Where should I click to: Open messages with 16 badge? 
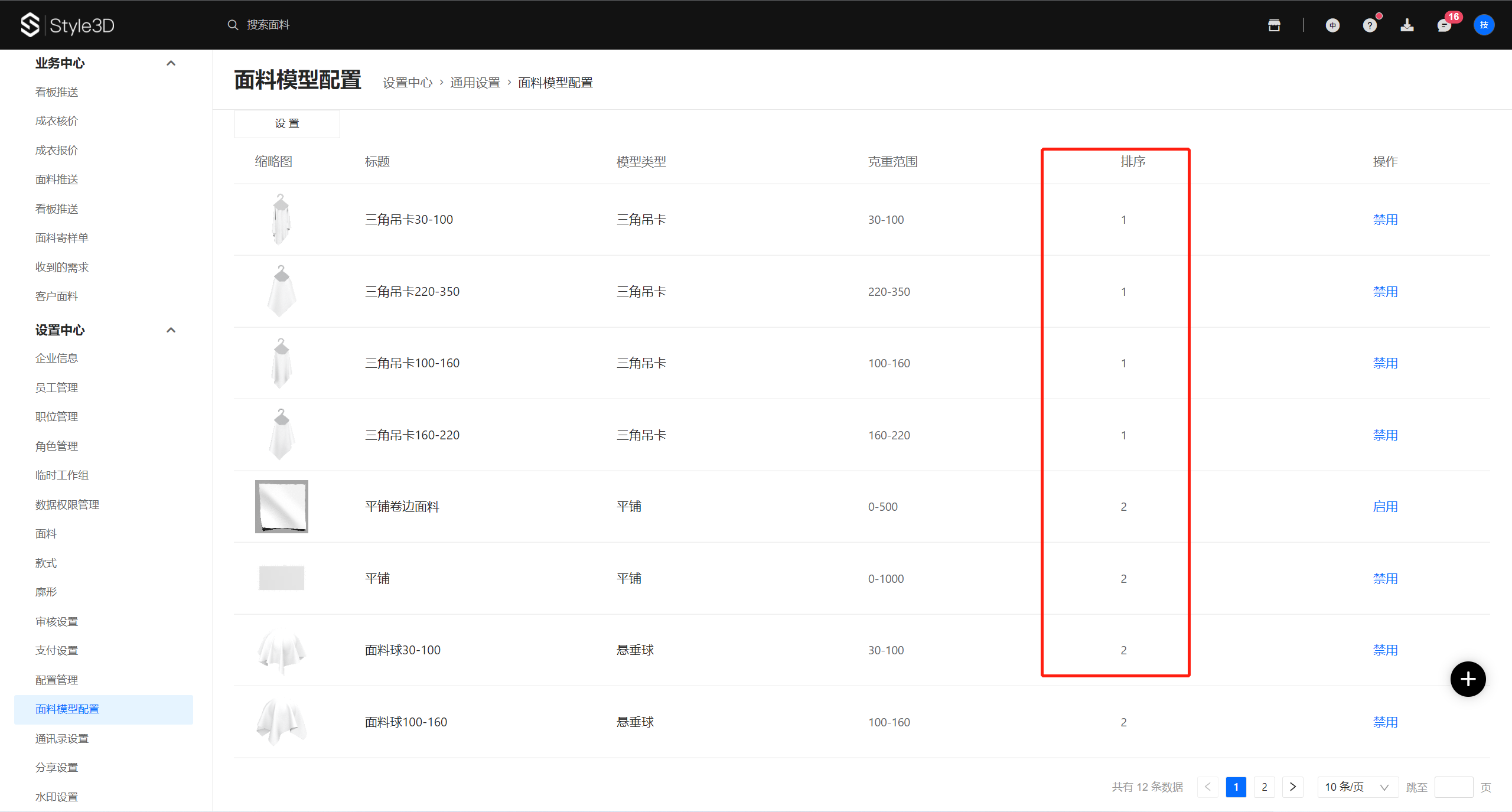1444,25
